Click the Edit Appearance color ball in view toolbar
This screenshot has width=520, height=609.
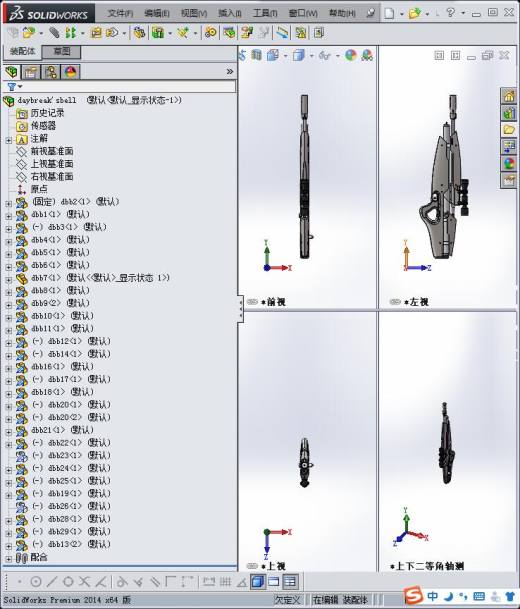click(x=351, y=55)
